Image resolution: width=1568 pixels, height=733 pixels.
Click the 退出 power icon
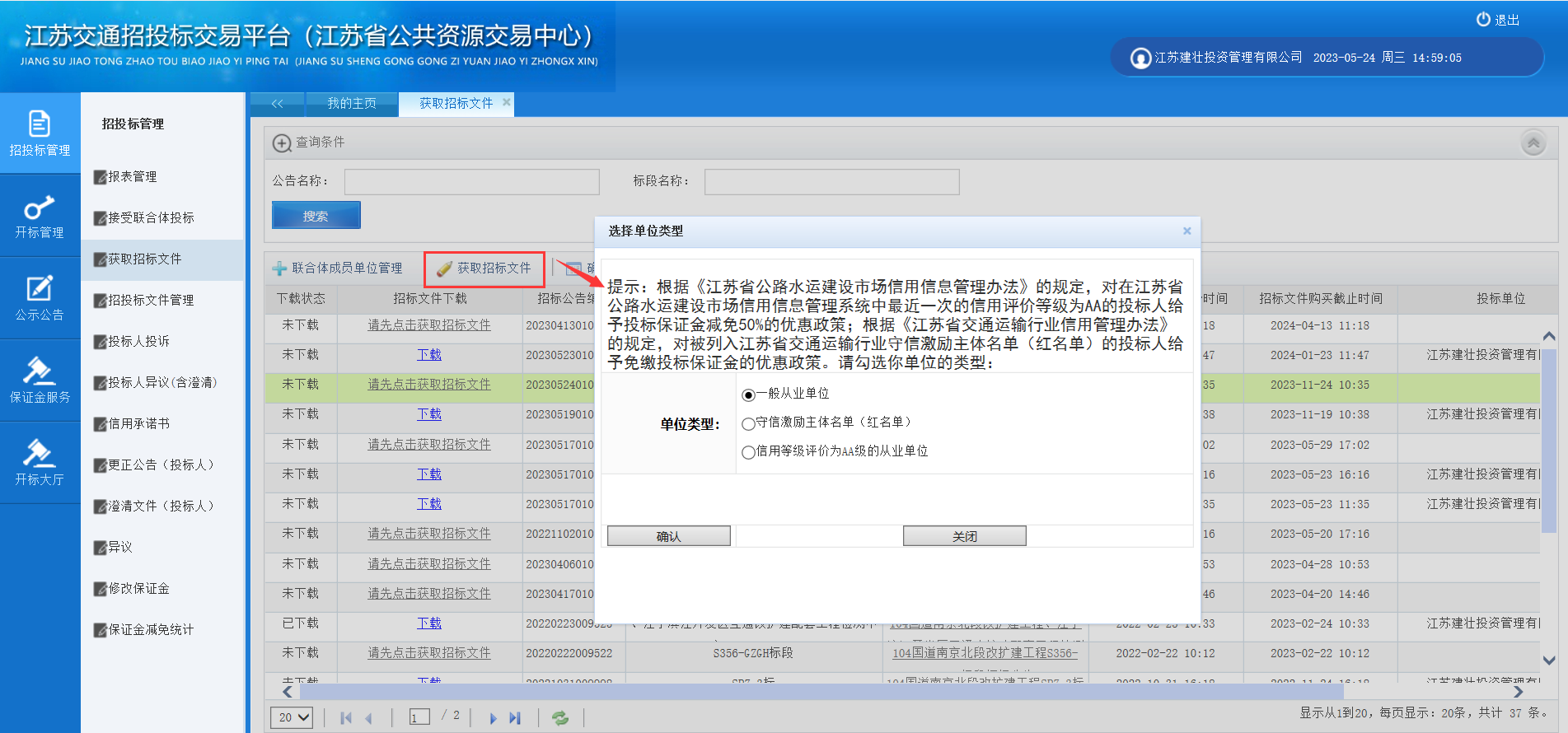click(x=1483, y=19)
